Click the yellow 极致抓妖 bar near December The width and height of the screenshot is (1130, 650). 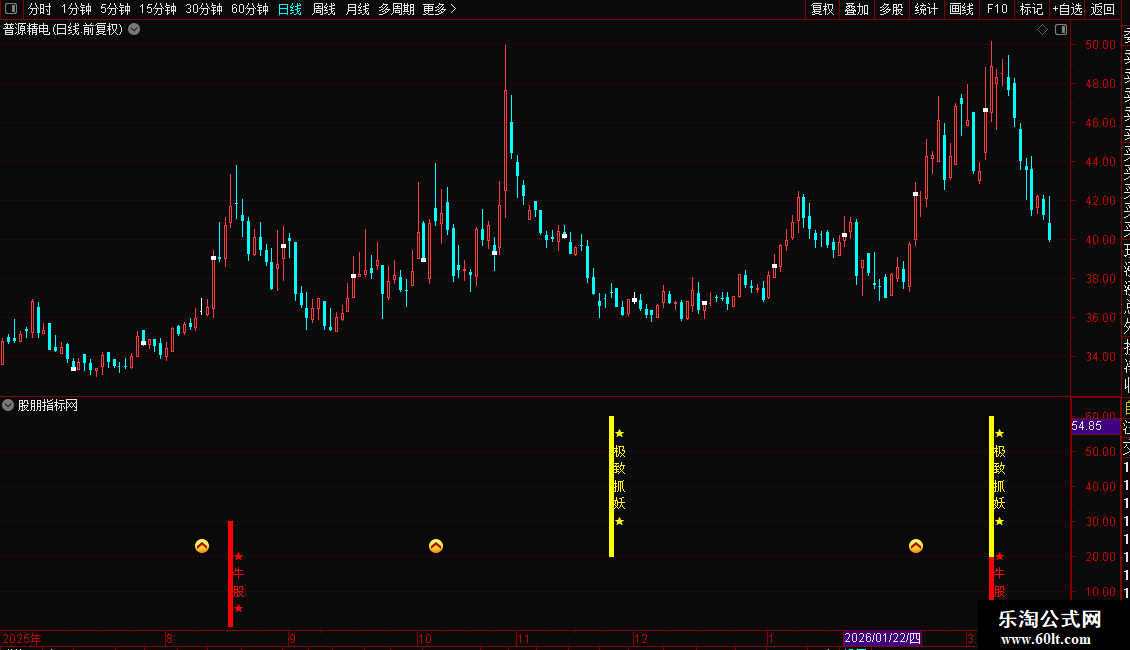click(612, 486)
